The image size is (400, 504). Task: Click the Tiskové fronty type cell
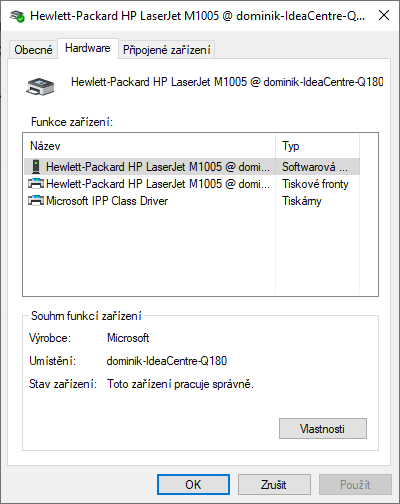tap(315, 184)
